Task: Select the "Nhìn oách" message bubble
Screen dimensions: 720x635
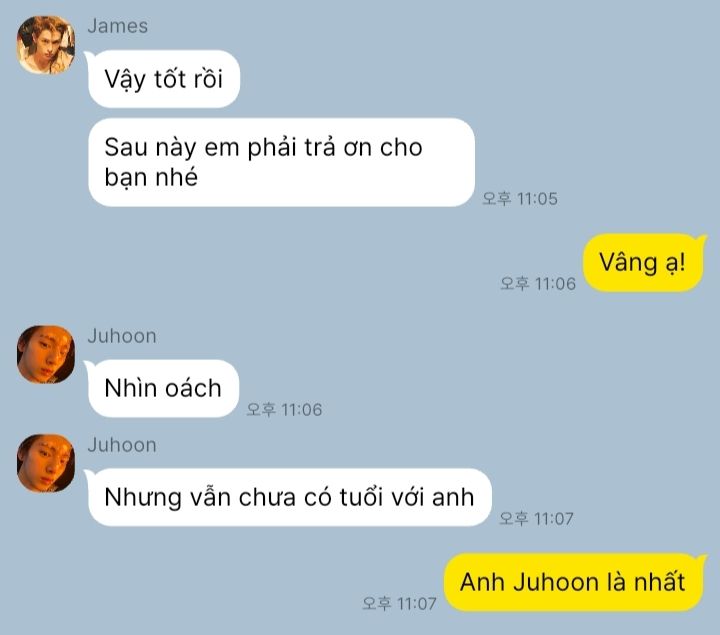Action: pos(163,388)
